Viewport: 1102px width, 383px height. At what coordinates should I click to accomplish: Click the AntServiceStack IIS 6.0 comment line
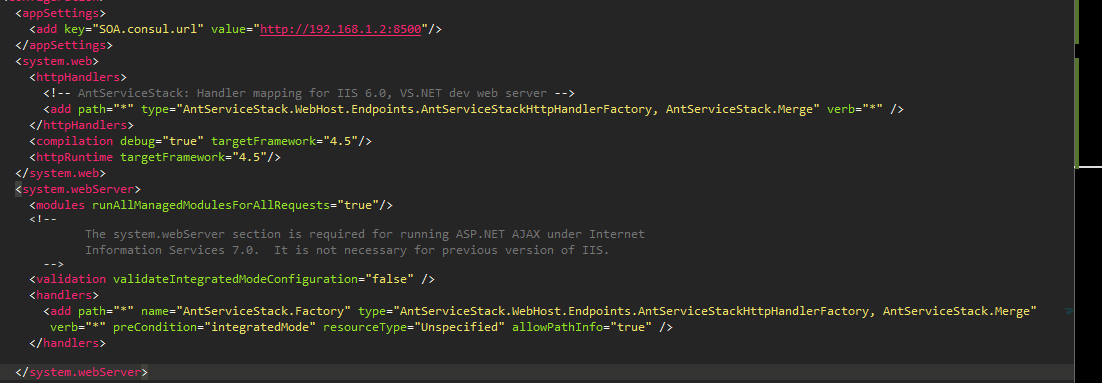[309, 93]
